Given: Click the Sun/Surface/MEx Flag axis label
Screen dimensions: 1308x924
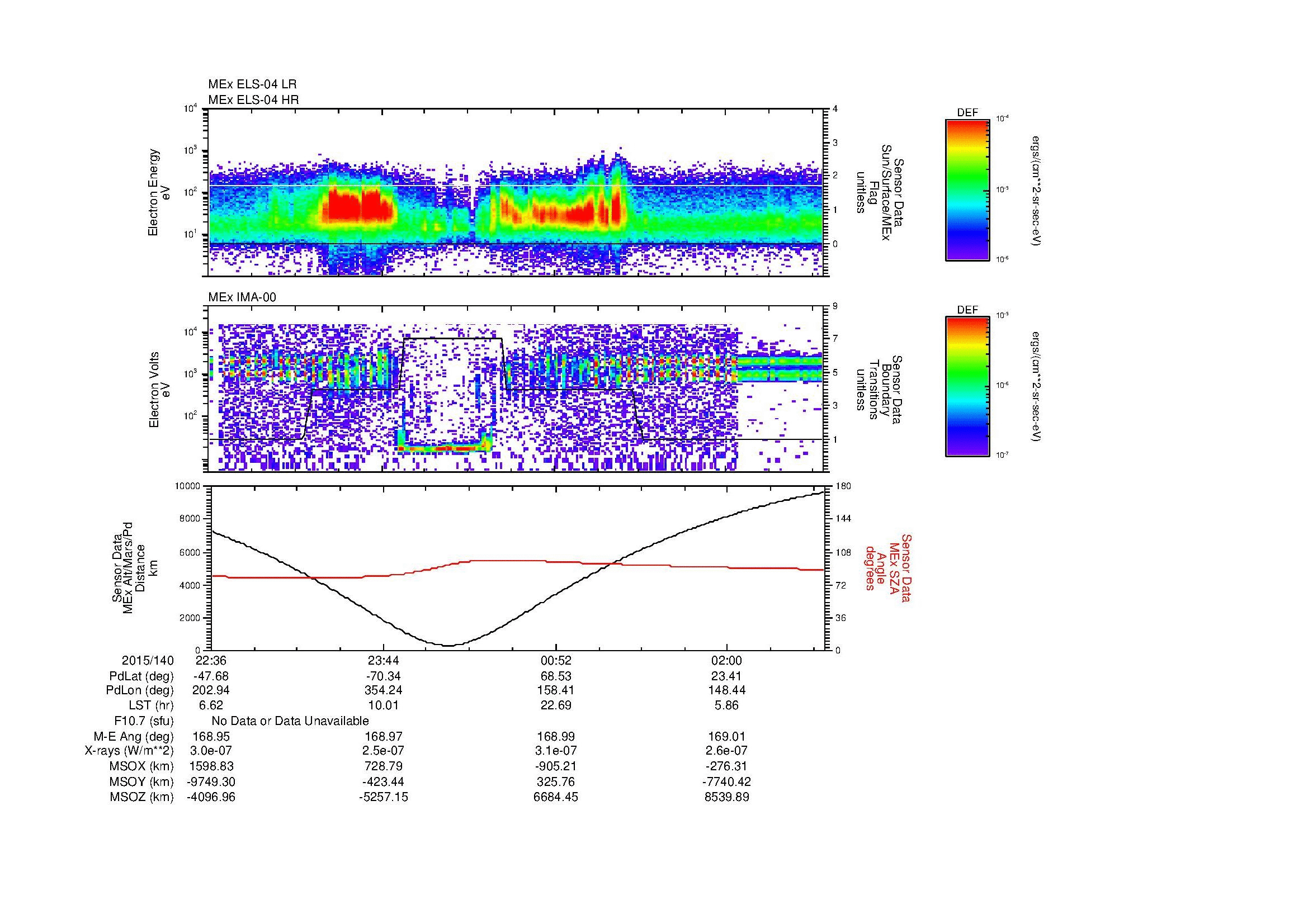Looking at the screenshot, I should (880, 192).
